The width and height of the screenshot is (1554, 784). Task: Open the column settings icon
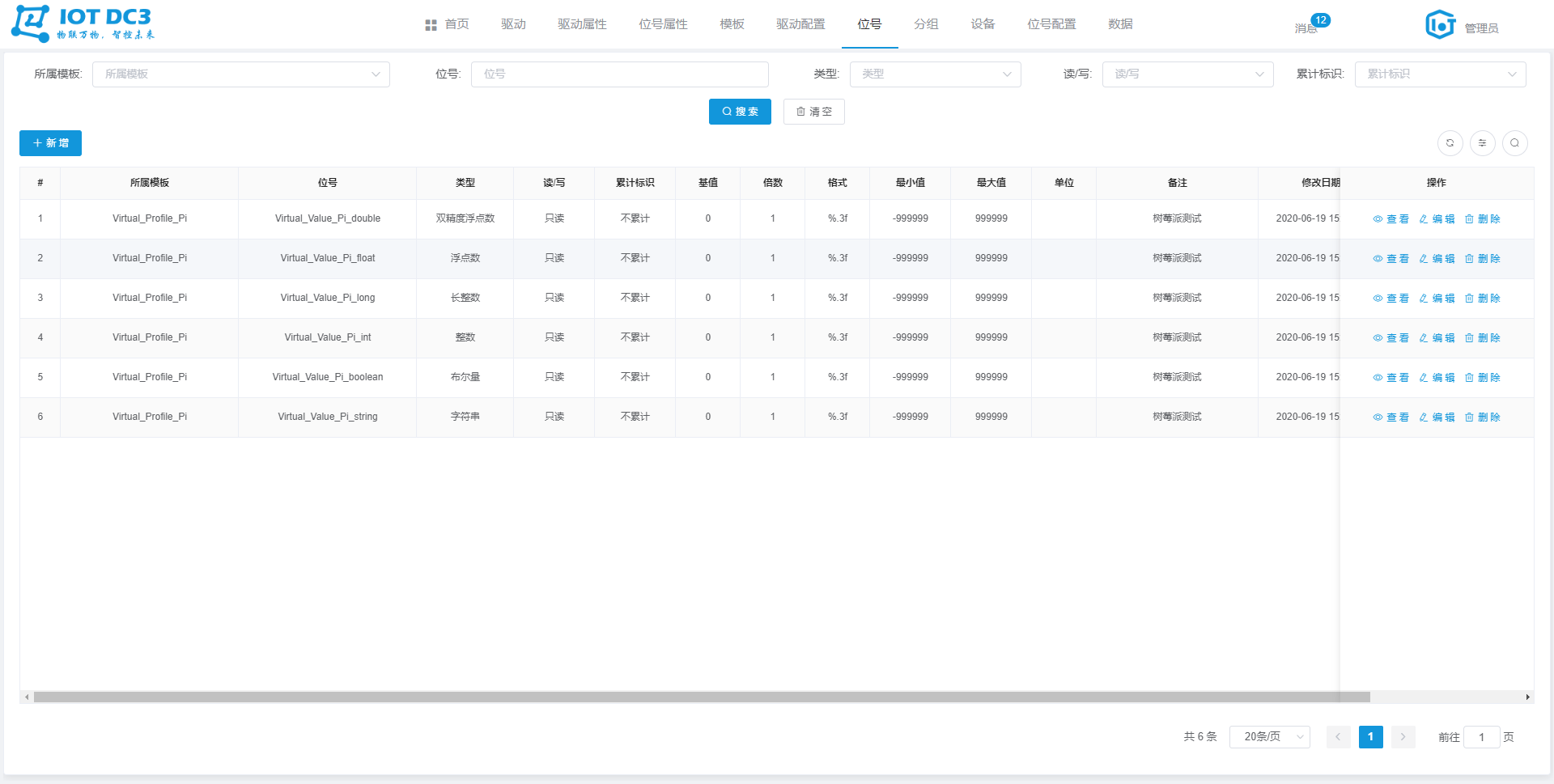1482,143
